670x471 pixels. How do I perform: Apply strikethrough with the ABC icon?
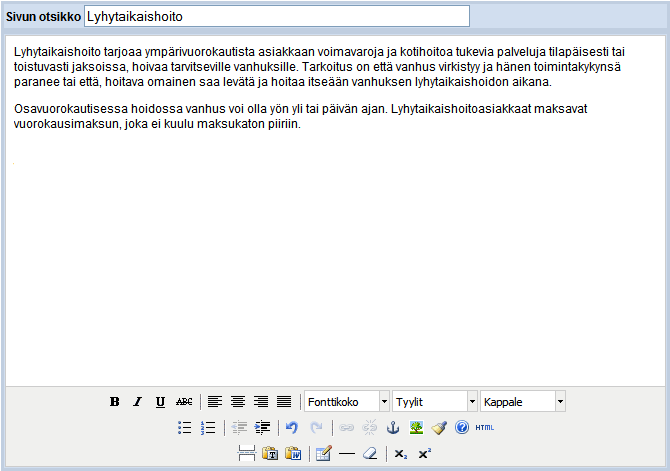click(184, 402)
